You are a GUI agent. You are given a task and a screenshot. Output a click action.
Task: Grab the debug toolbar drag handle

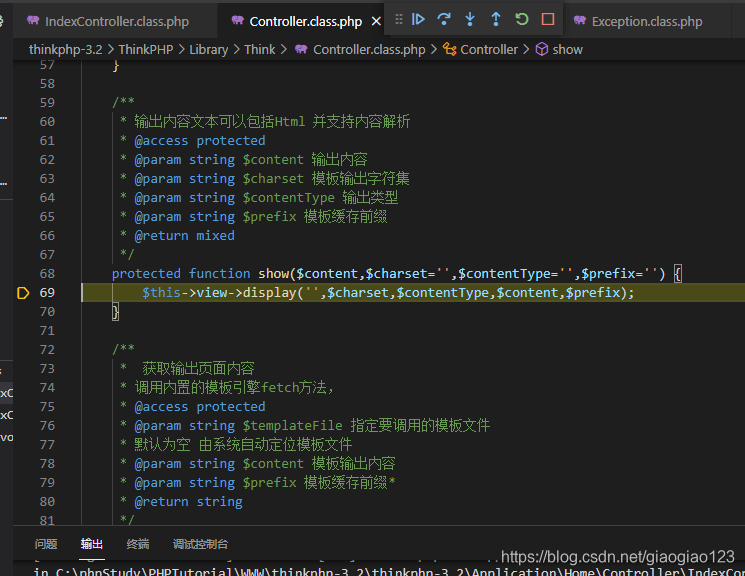click(399, 19)
